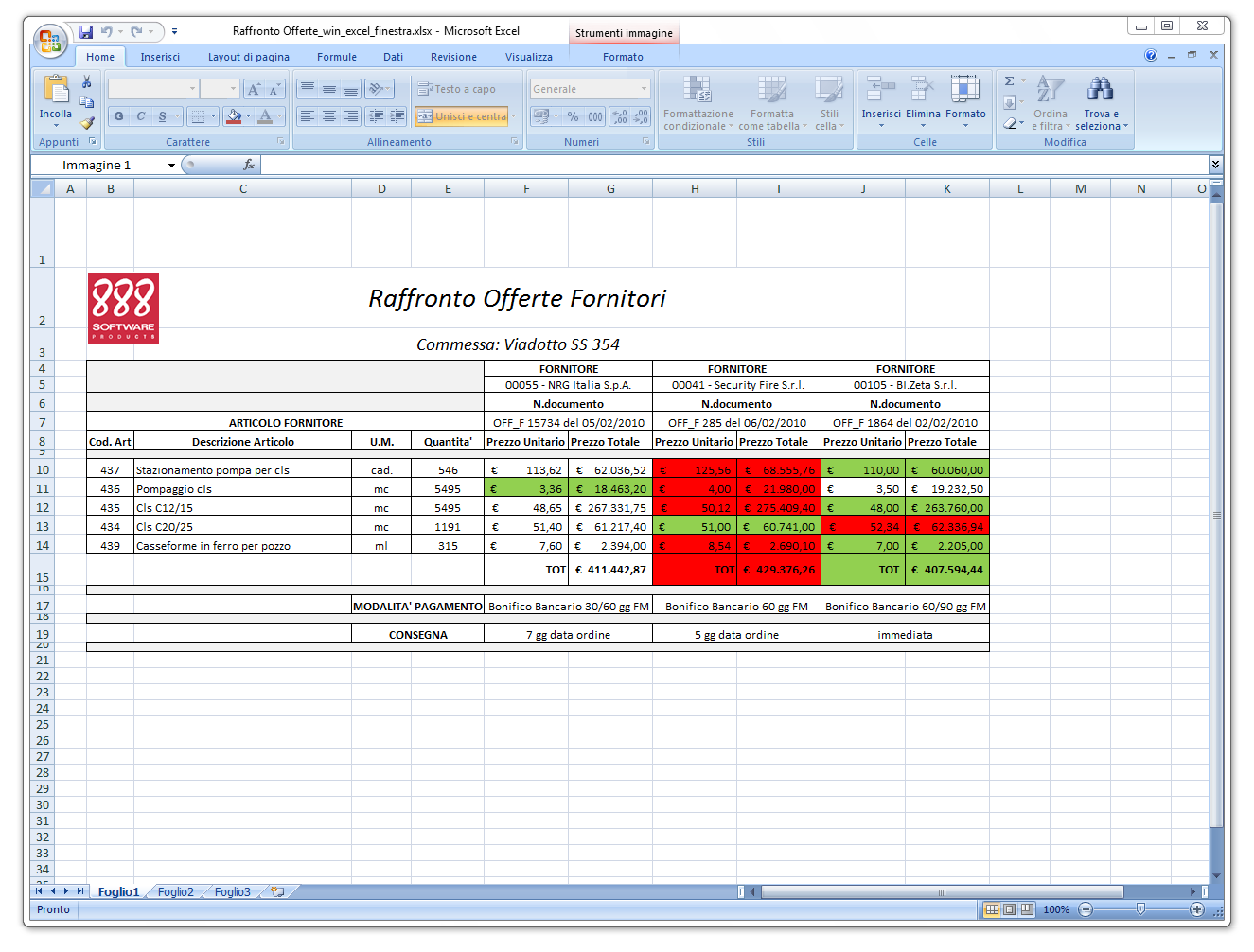The width and height of the screenshot is (1254, 952).
Task: Switch to the Foglio2 sheet tab
Action: [x=176, y=891]
